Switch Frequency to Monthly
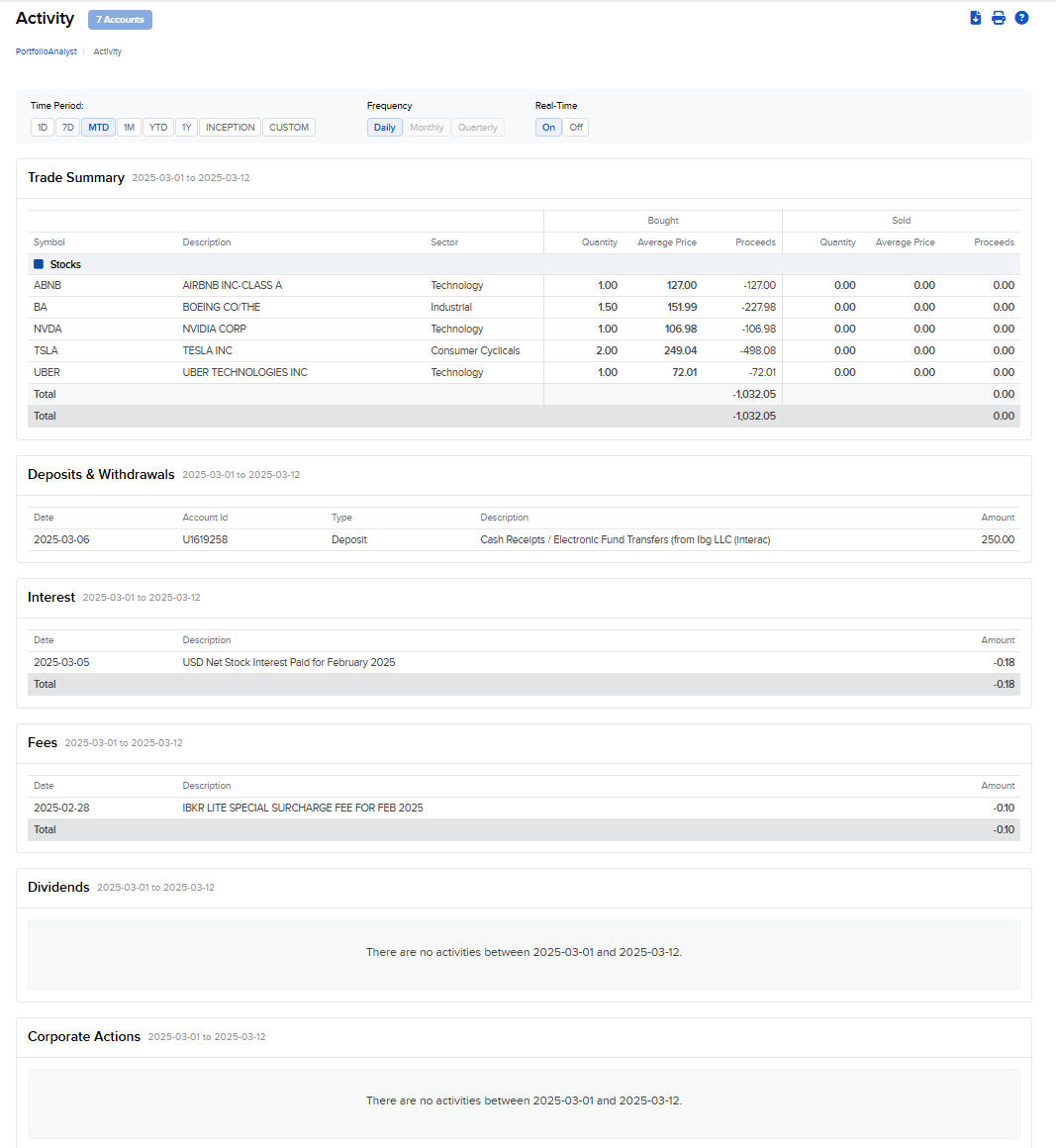This screenshot has height=1148, width=1056. pos(427,127)
